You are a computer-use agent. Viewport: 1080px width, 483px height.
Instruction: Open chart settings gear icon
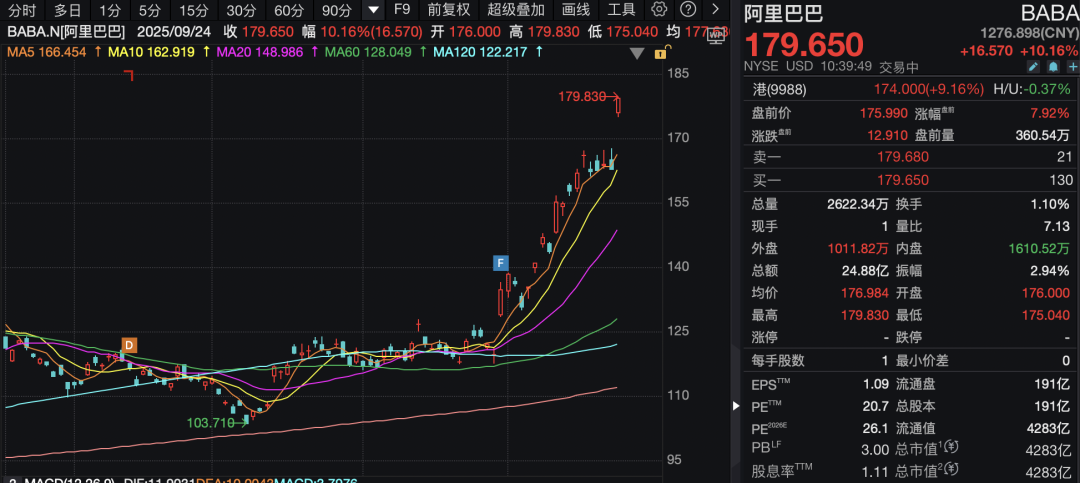[x=659, y=10]
